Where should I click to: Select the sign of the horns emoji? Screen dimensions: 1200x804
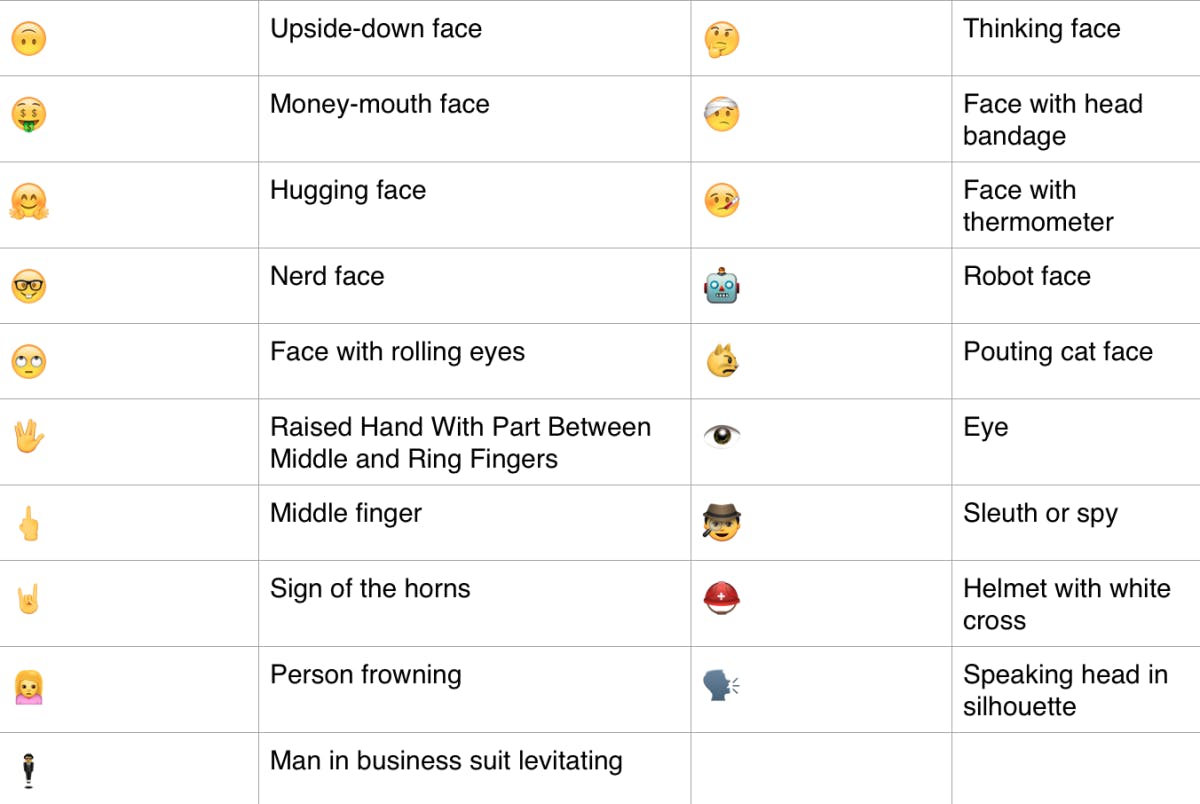(29, 599)
